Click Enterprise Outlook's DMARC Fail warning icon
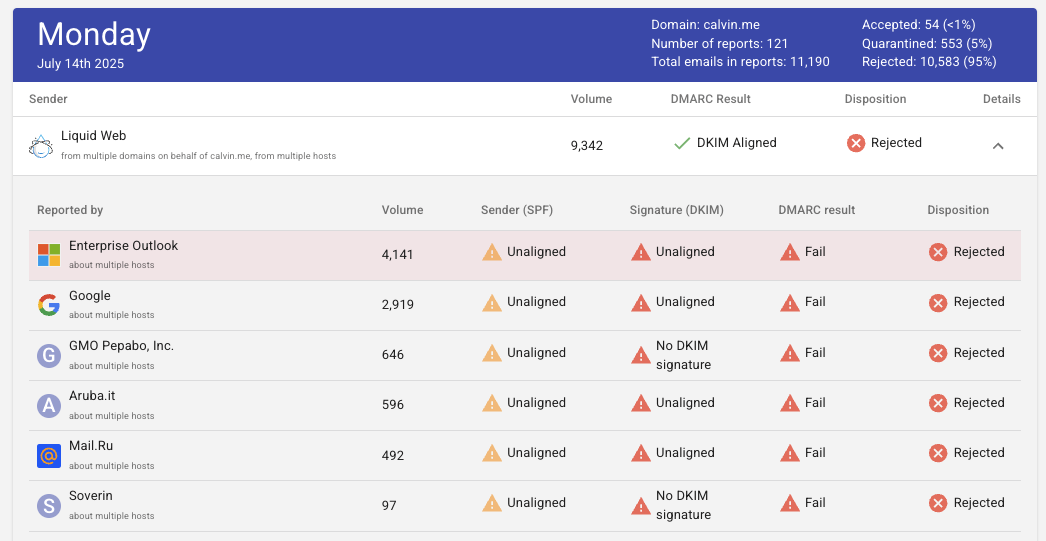1046x541 pixels. [x=790, y=252]
